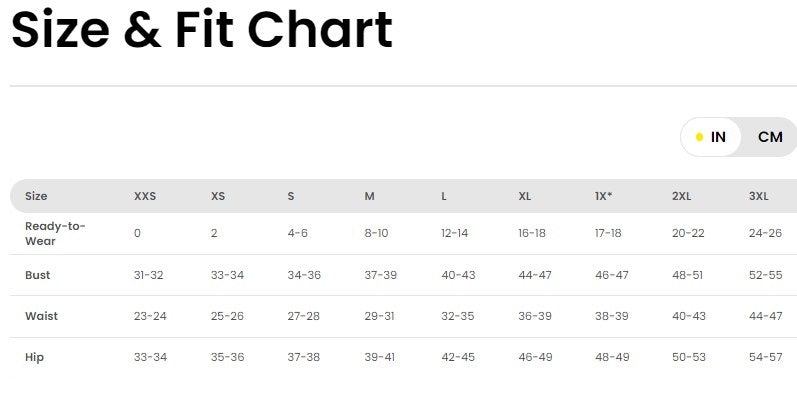Select the Hip row label
Viewport: 797px width, 408px height.
pos(34,357)
